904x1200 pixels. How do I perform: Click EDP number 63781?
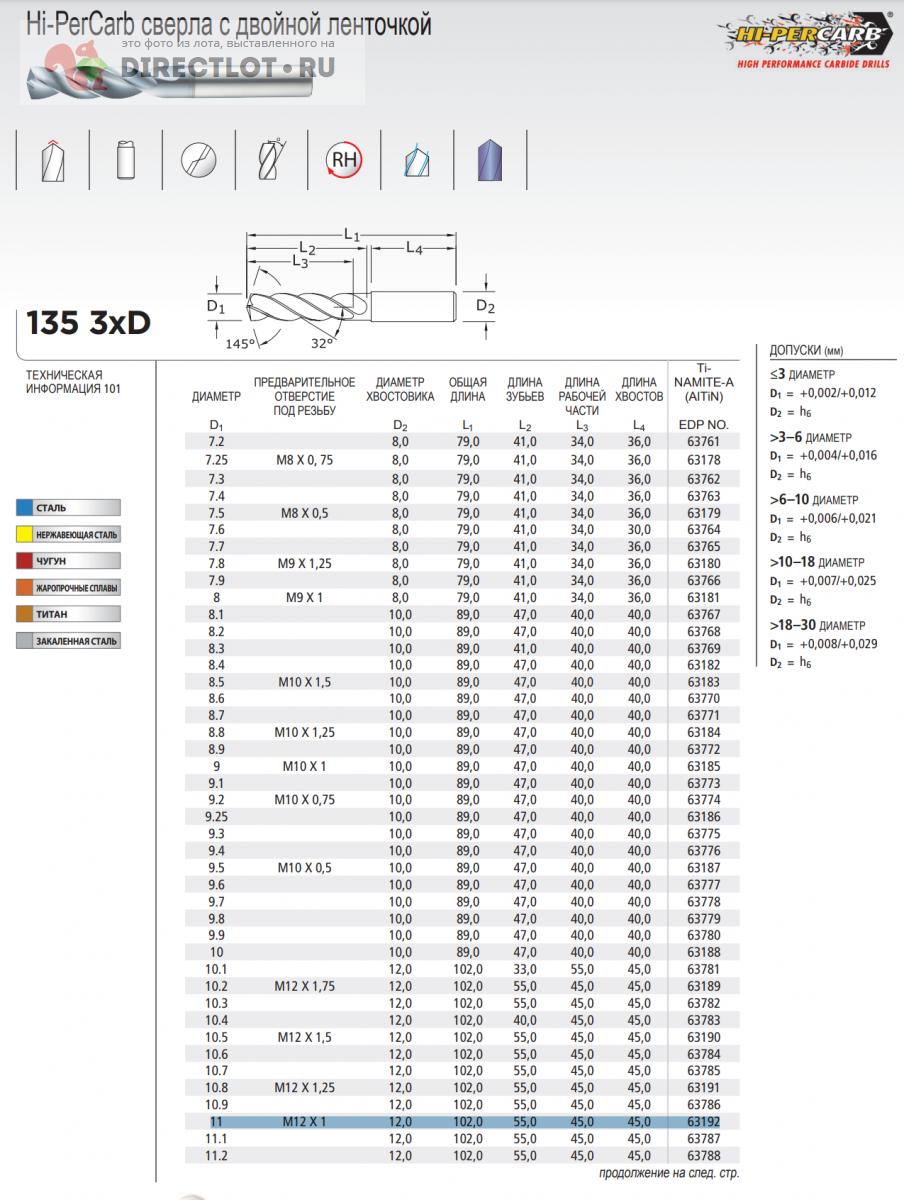704,971
